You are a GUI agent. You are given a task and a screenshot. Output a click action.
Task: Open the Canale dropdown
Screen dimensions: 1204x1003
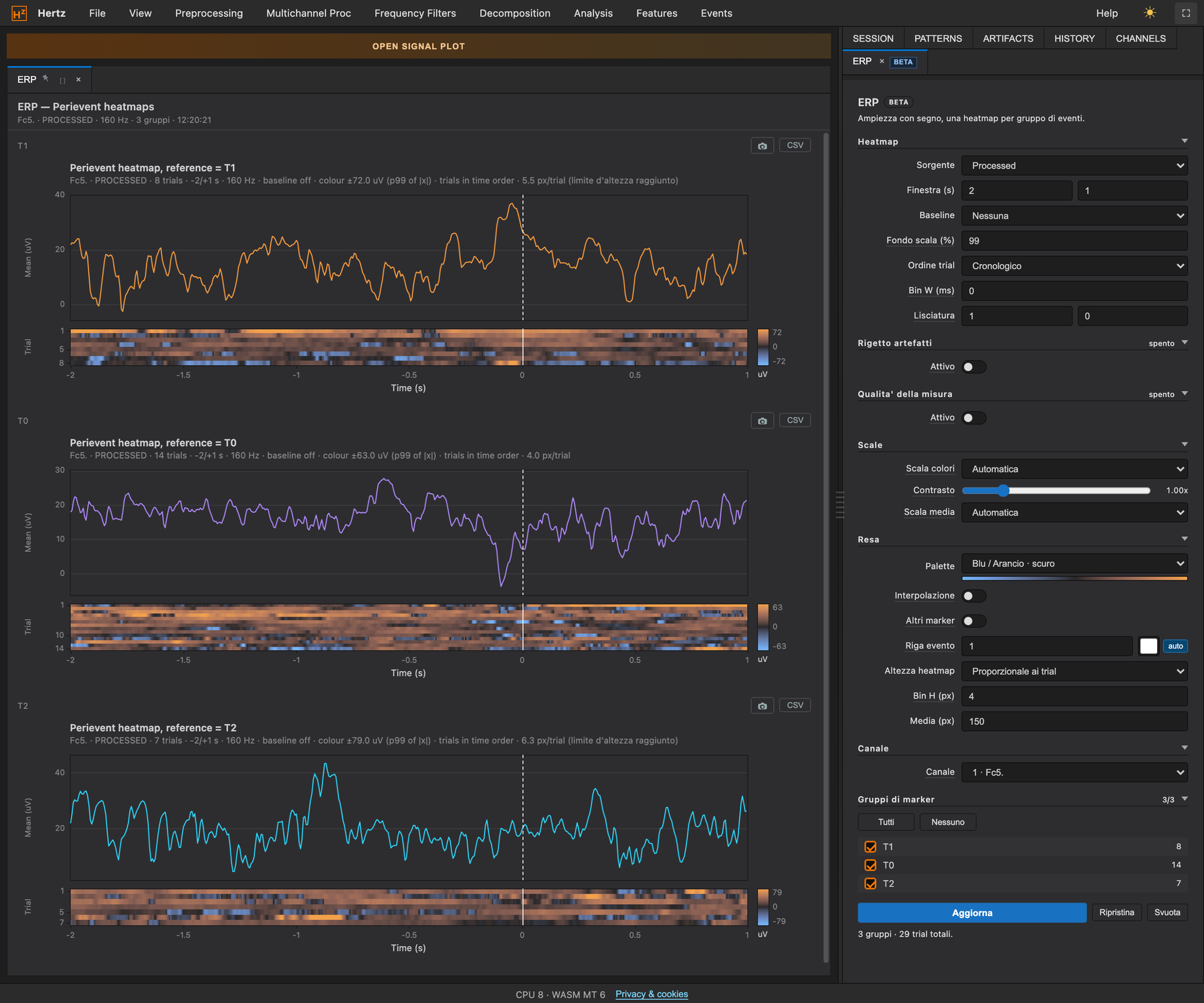pyautogui.click(x=1074, y=772)
